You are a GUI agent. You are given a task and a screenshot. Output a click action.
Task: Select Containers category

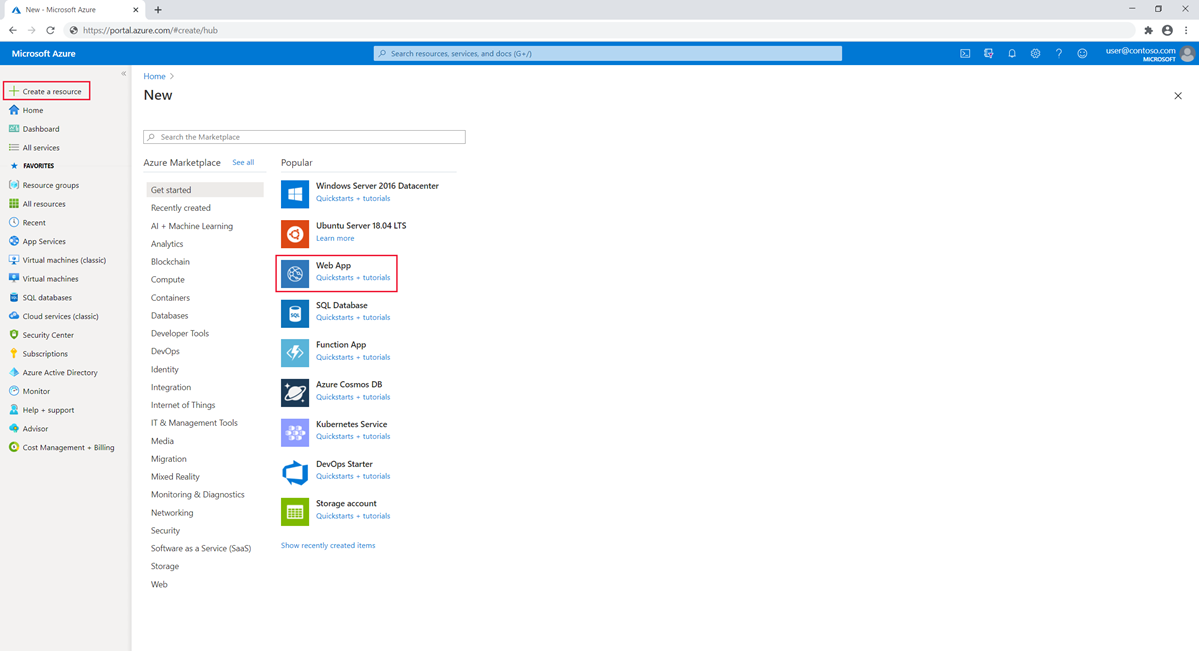point(171,298)
